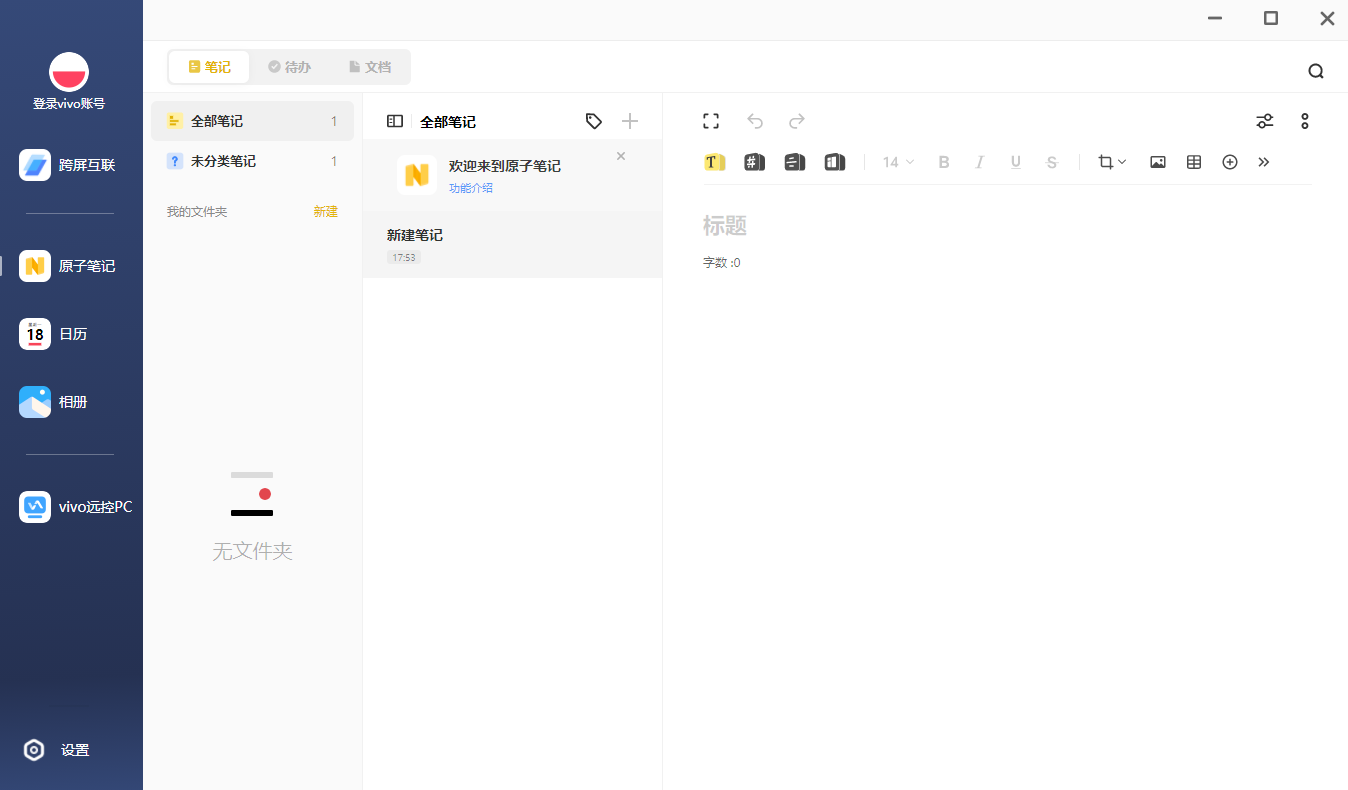Click 登录vivo账号 to sign in
Image resolution: width=1348 pixels, height=790 pixels.
click(x=69, y=103)
